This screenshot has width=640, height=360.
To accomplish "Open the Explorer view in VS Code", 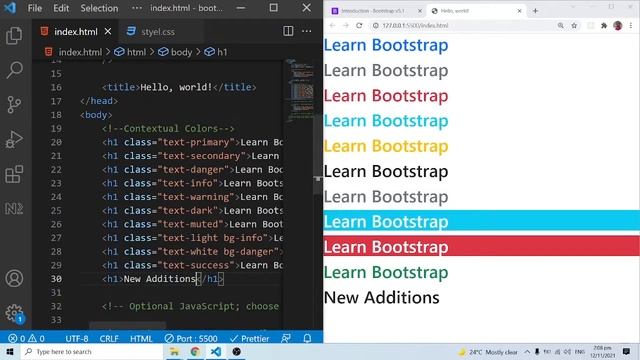I will click(x=14, y=36).
